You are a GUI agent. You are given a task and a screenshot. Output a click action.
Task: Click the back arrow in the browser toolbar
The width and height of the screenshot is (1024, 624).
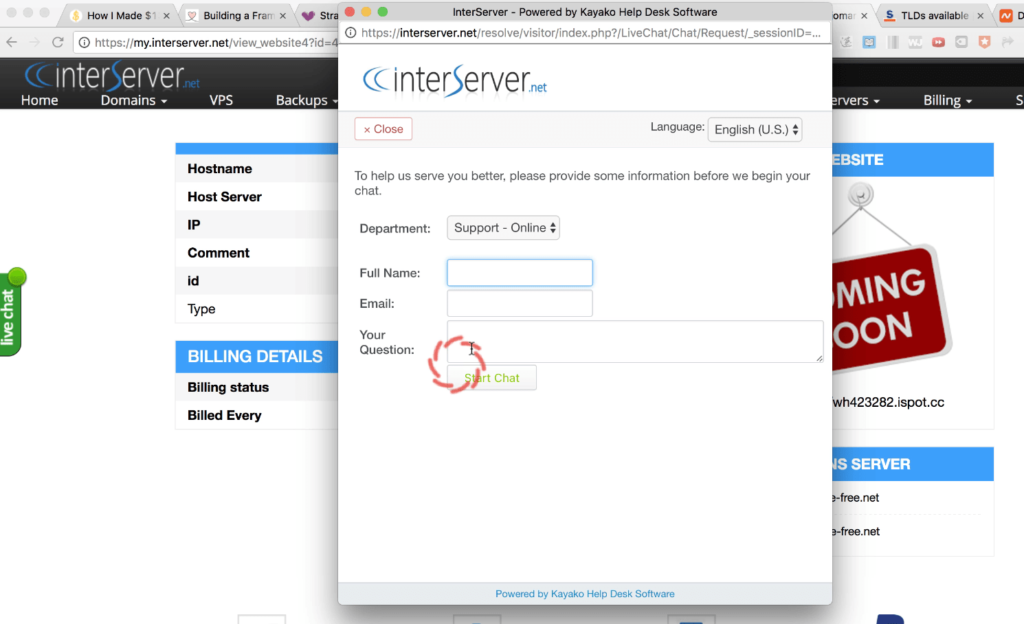[12, 42]
